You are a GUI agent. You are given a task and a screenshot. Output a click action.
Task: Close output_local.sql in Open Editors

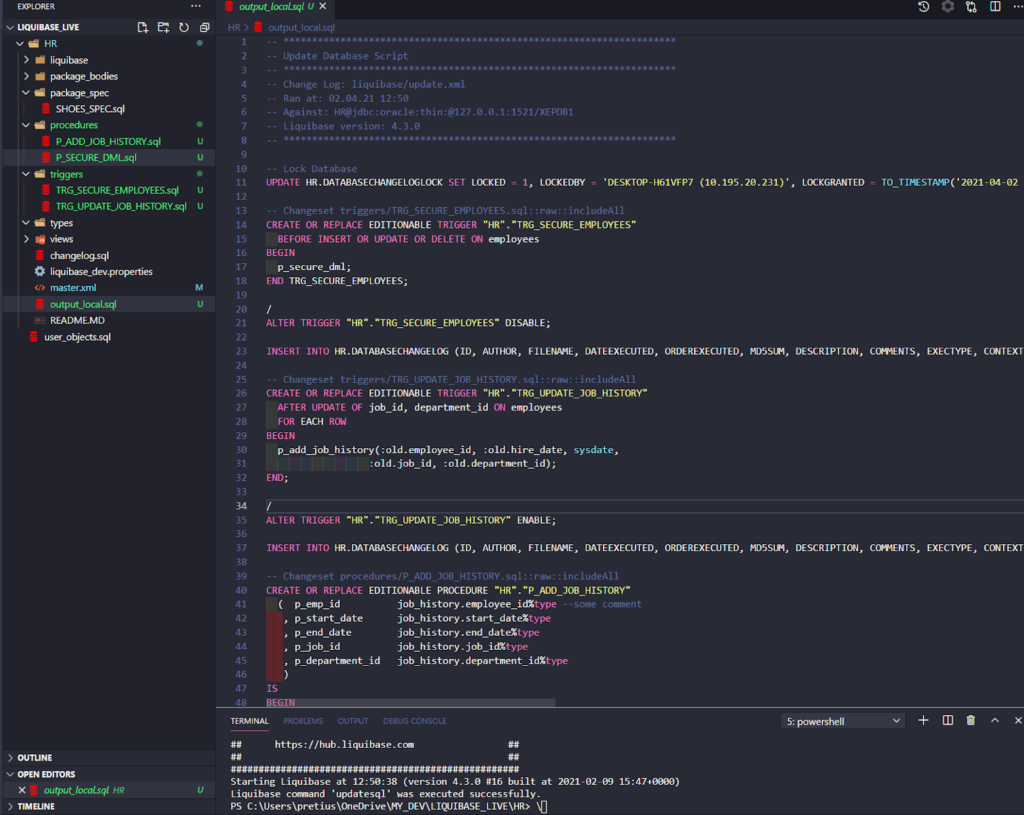click(22, 790)
